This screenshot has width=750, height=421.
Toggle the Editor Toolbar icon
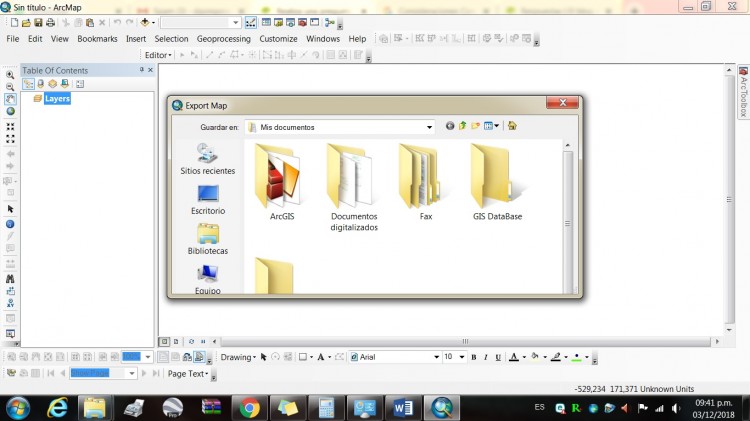coord(251,22)
